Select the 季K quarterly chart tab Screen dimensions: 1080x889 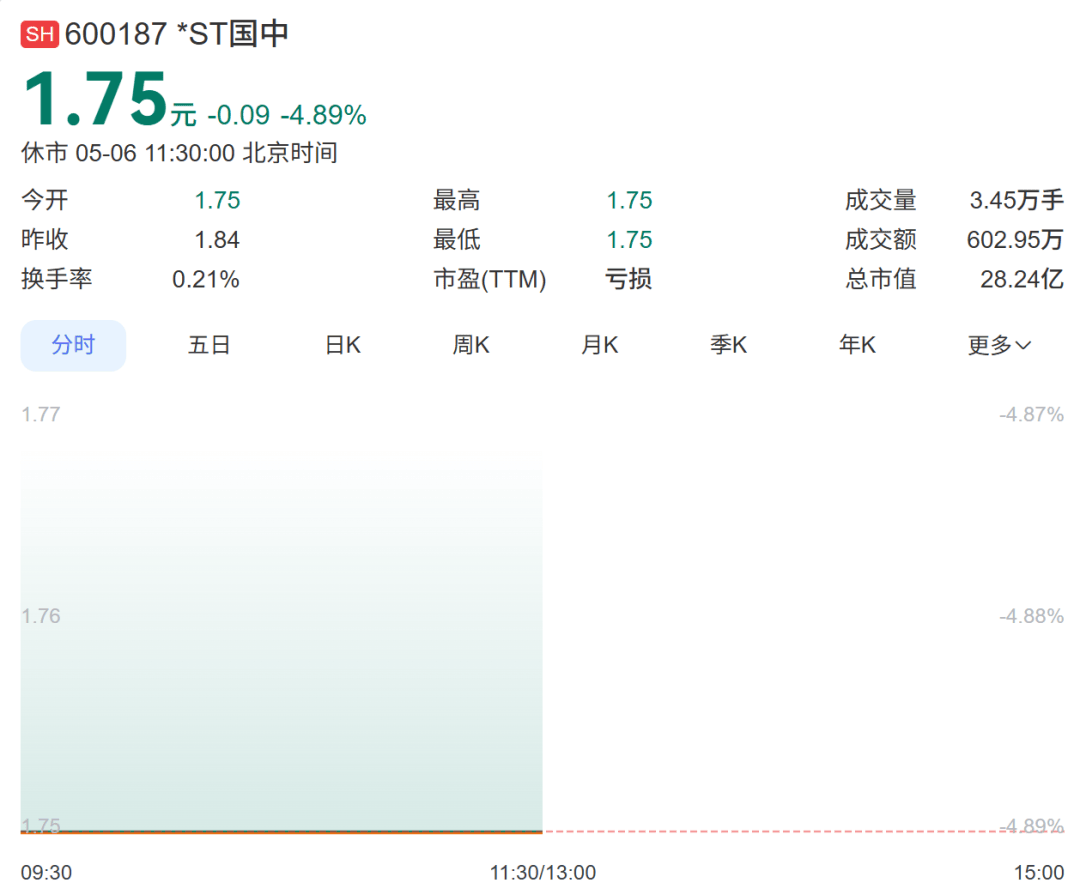pos(729,345)
